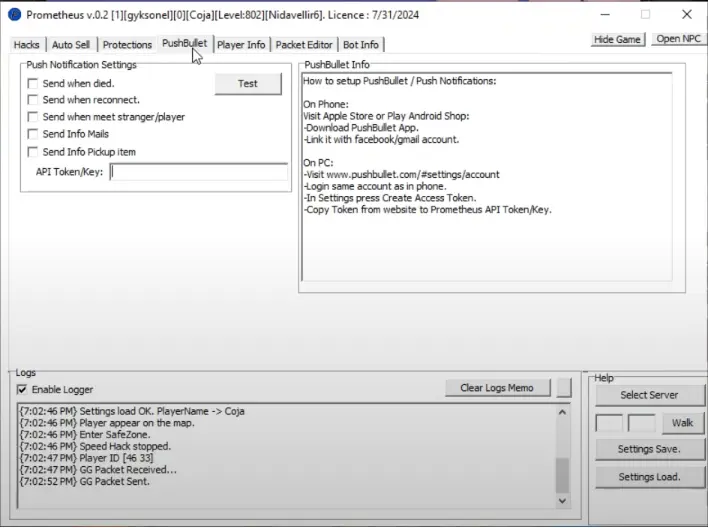Click the 'Player ID [46 33]' log line
Viewport: 708px width, 528px height.
click(x=86, y=458)
